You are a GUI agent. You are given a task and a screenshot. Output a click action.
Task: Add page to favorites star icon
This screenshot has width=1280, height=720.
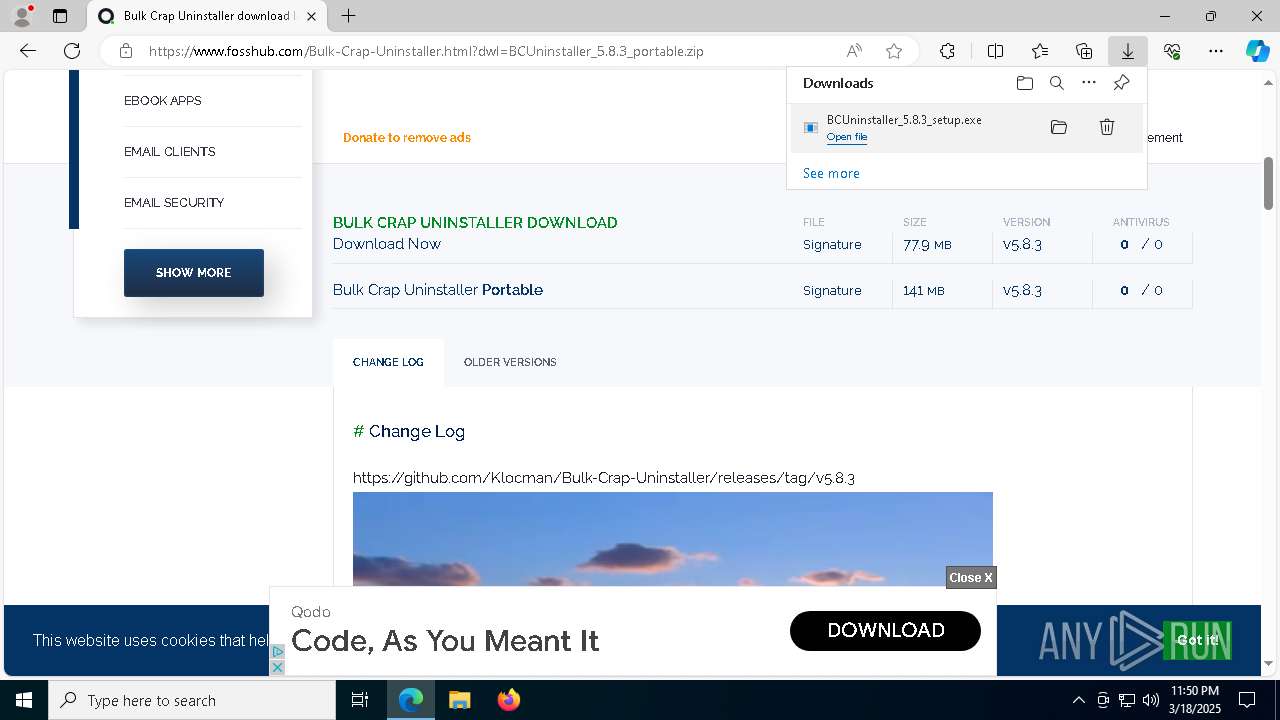coord(894,51)
